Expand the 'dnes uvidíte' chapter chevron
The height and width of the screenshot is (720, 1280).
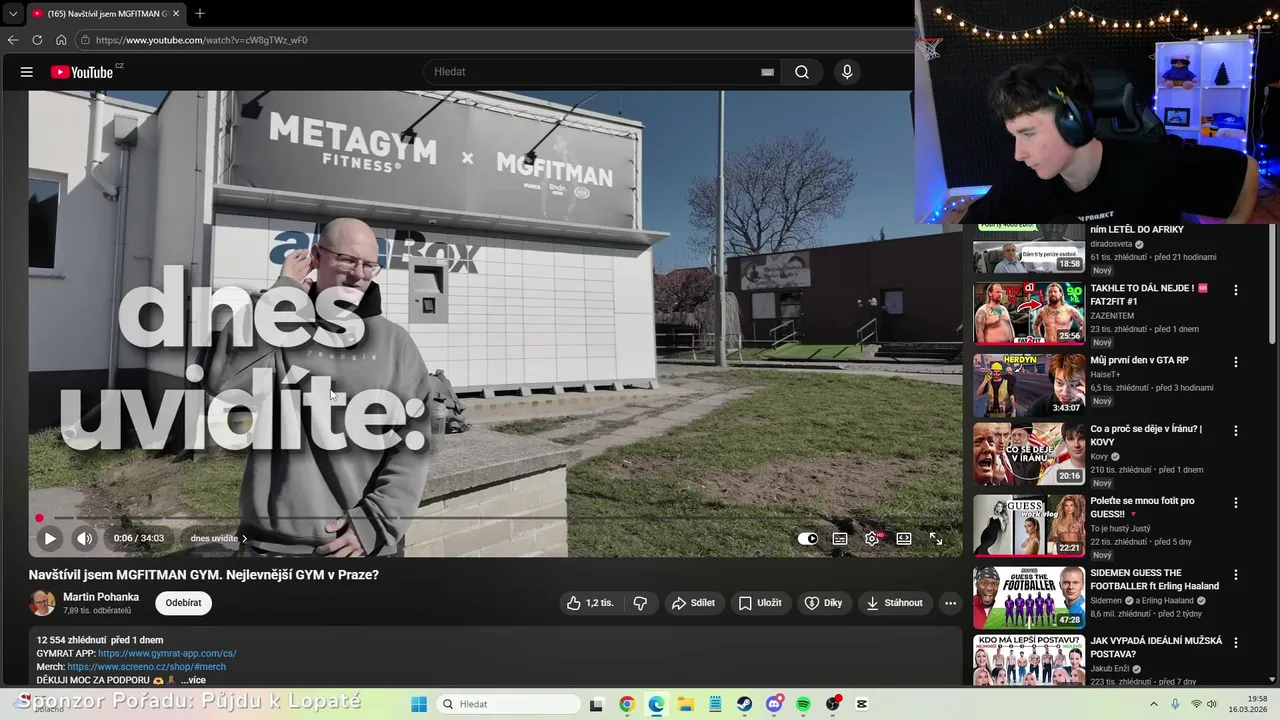click(244, 538)
